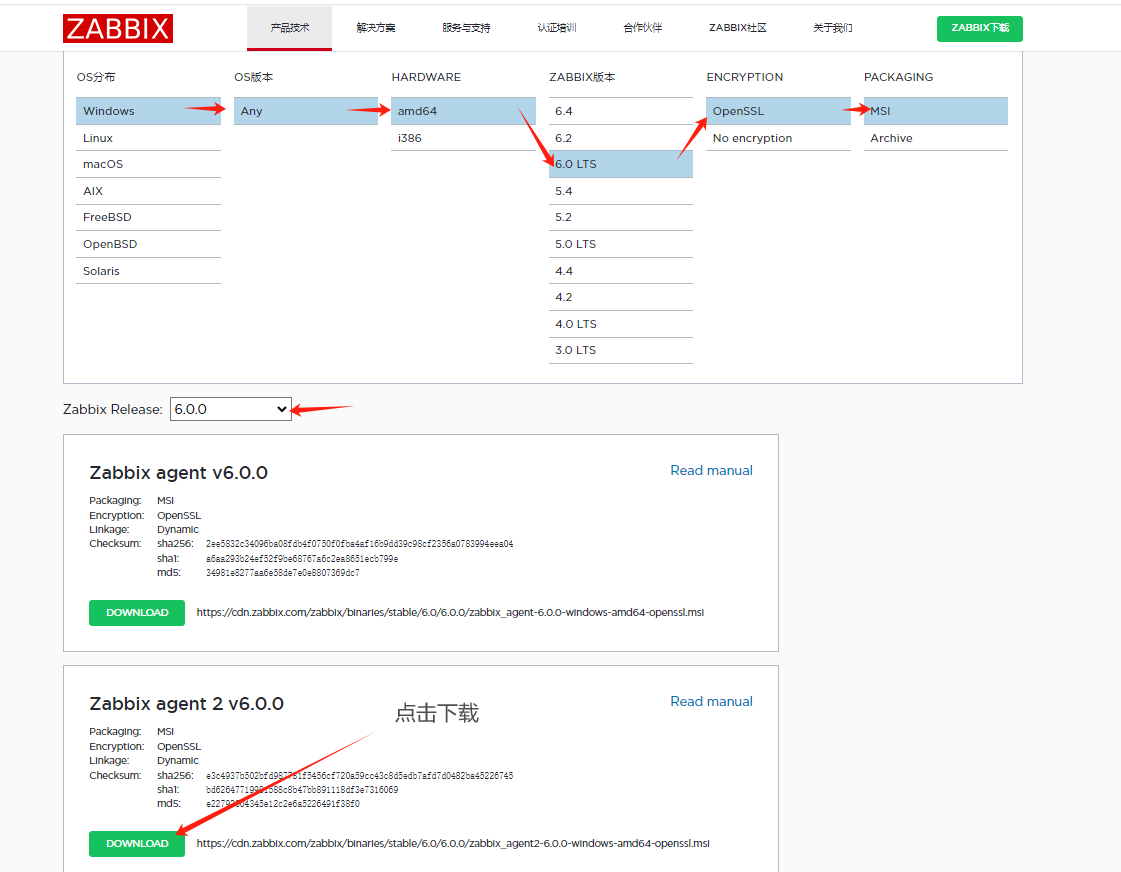
Task: Select AIX OS distribution
Action: click(149, 191)
